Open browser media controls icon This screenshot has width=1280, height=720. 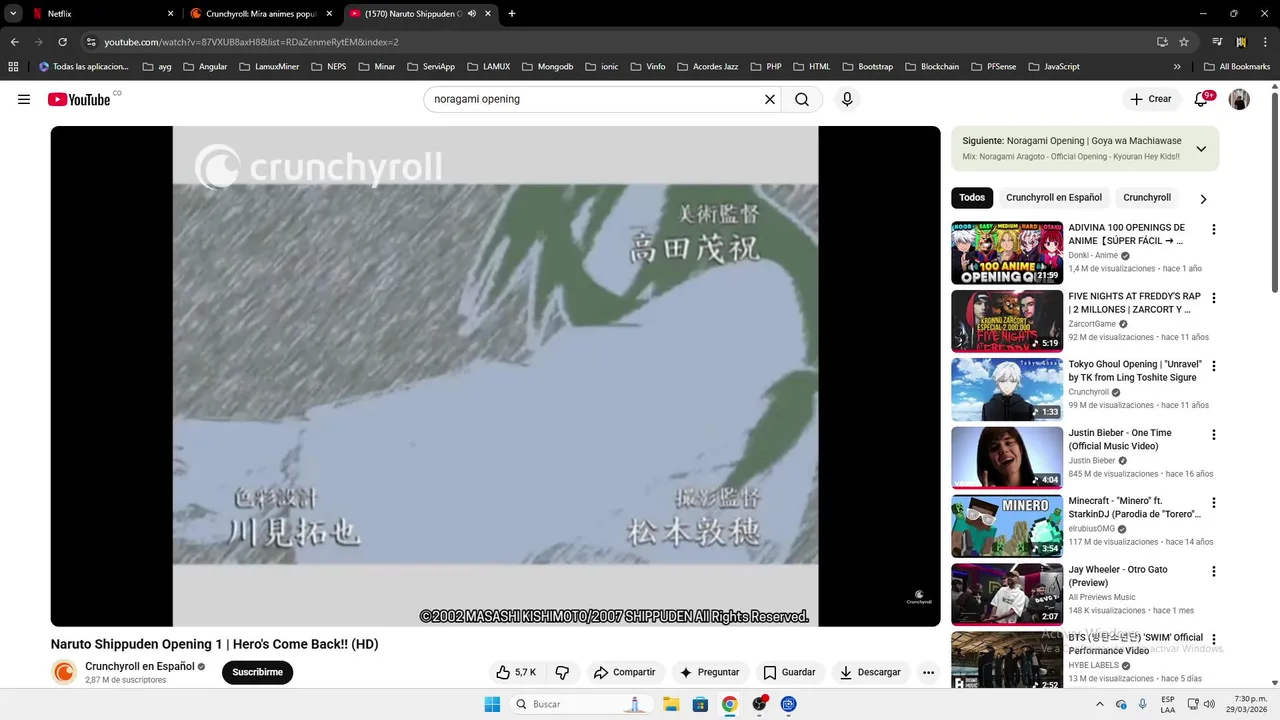pos(1217,42)
